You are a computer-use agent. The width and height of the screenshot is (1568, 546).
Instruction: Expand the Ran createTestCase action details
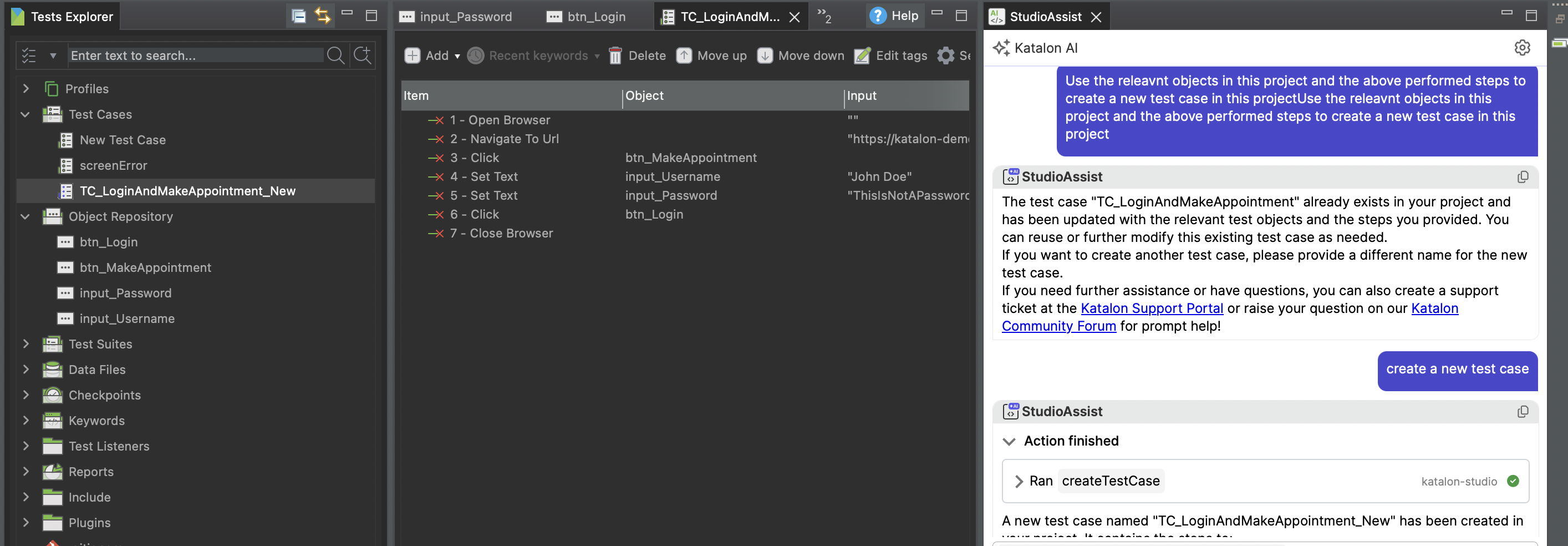click(x=1018, y=481)
